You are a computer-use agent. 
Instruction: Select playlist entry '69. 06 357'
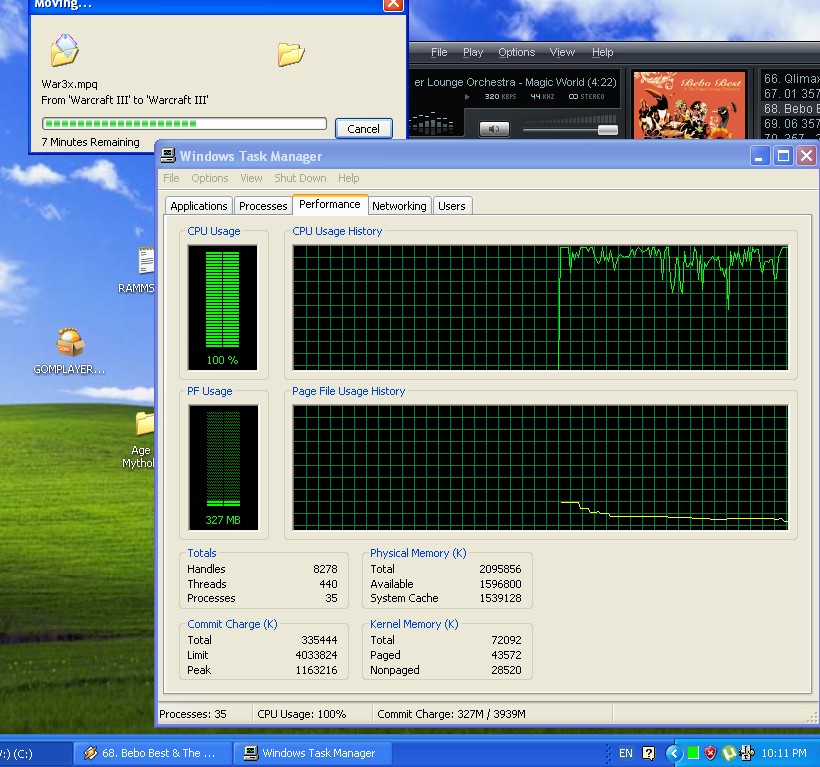click(x=791, y=123)
